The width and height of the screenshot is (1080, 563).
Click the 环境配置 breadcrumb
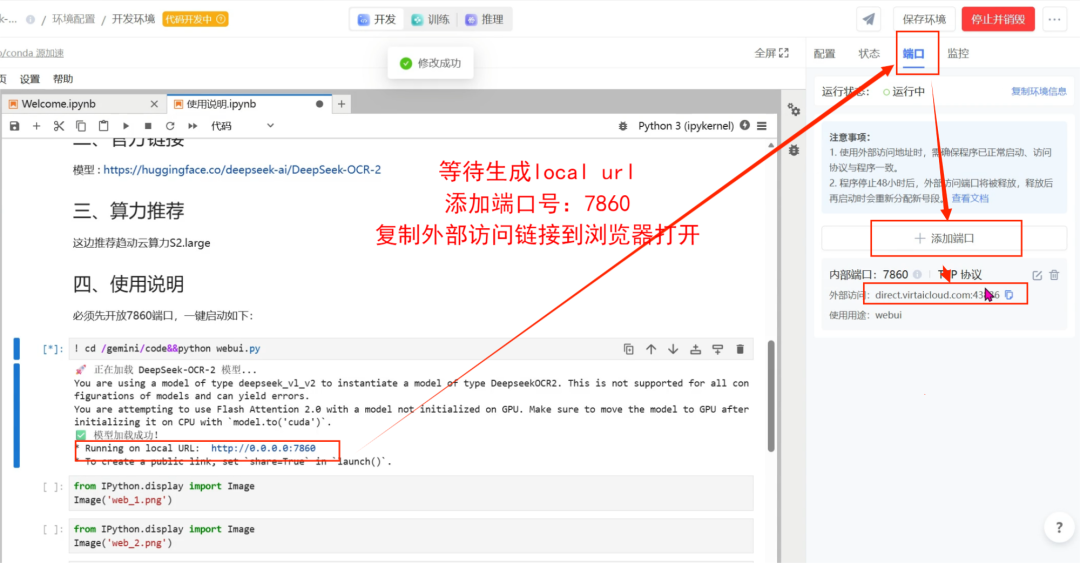point(74,19)
